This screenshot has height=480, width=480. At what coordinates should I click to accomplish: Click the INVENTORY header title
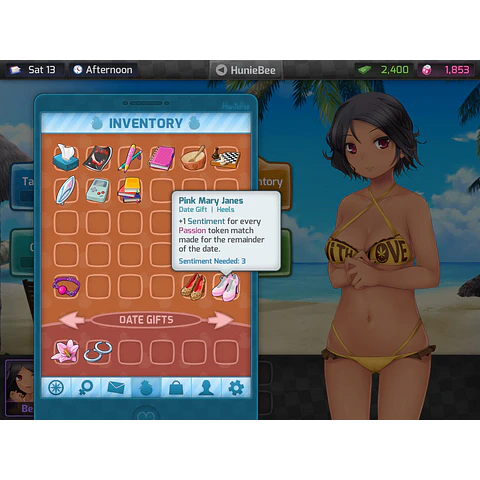(x=146, y=123)
